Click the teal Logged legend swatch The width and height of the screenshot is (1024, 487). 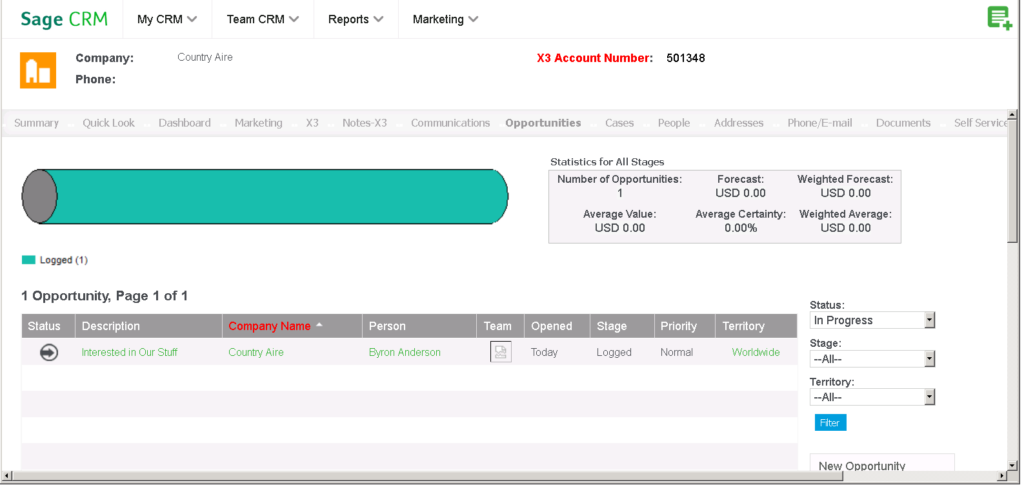[28, 260]
